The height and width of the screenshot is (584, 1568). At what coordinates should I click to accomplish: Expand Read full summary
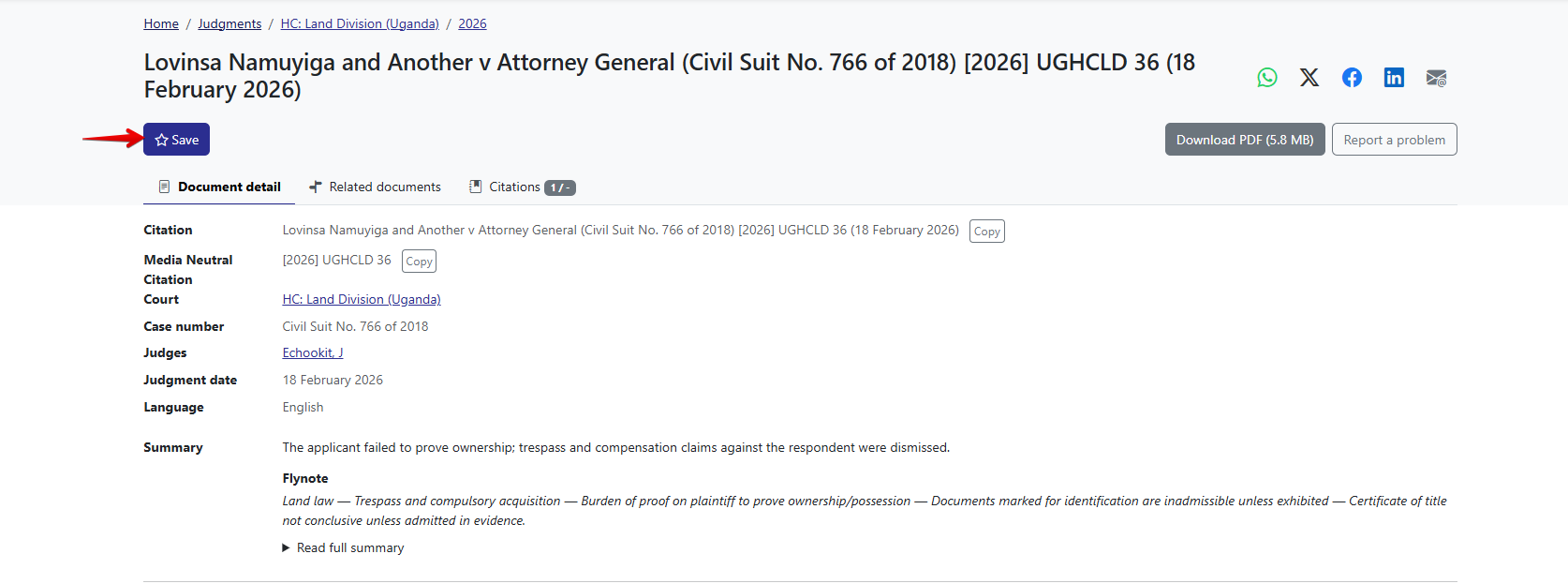pos(349,547)
